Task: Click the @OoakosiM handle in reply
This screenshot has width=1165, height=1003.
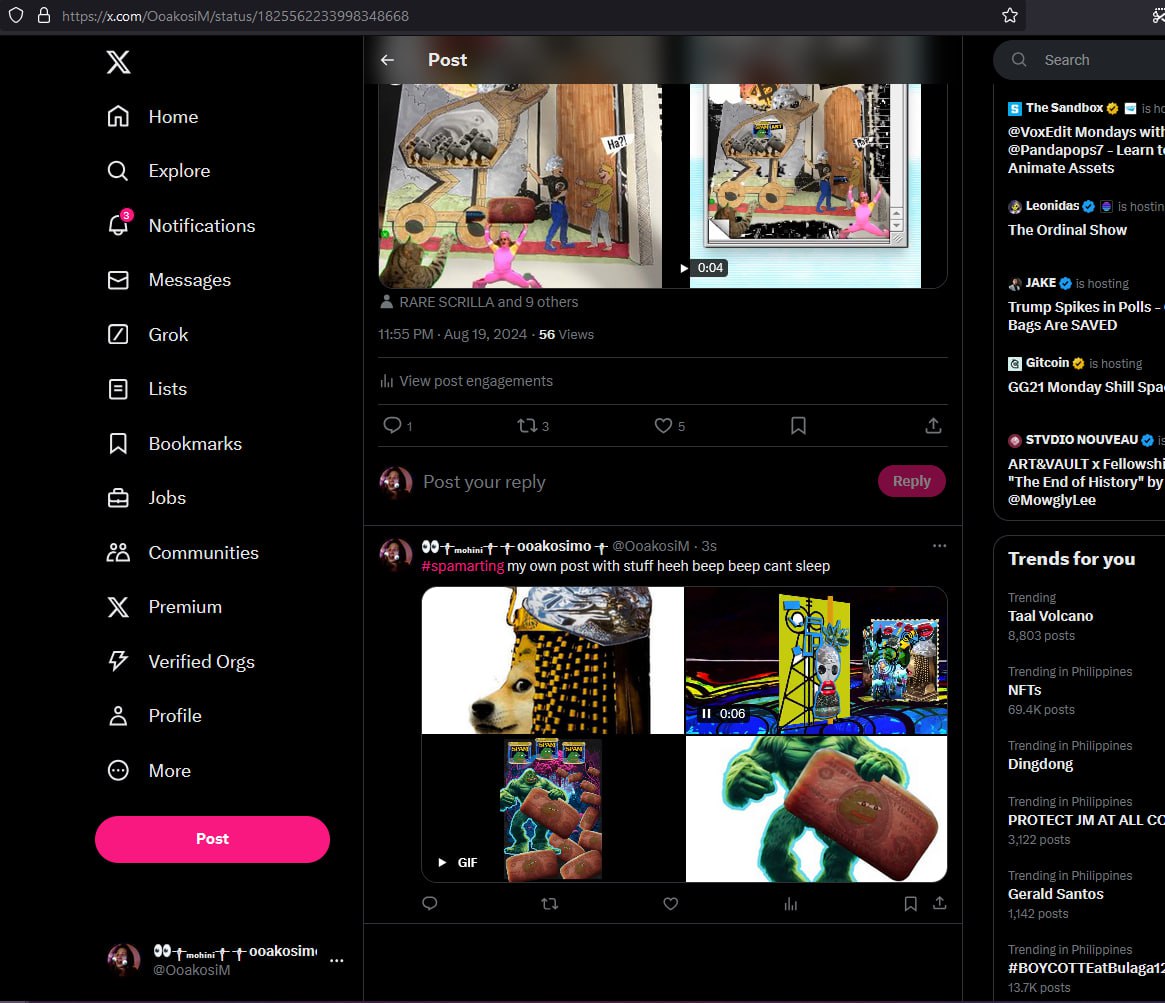Action: click(x=650, y=546)
